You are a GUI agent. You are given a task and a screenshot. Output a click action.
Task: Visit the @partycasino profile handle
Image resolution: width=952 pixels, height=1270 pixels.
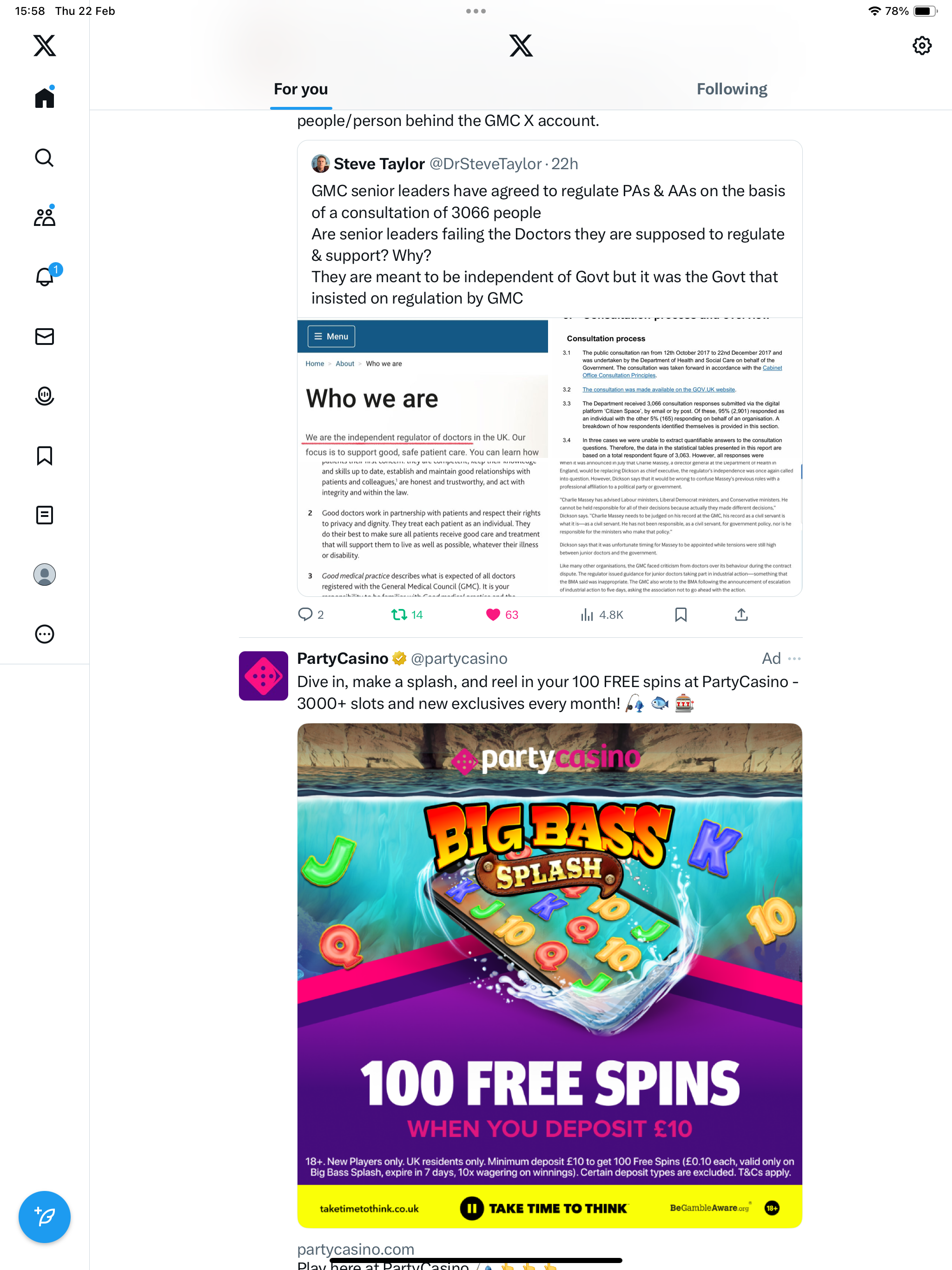459,659
